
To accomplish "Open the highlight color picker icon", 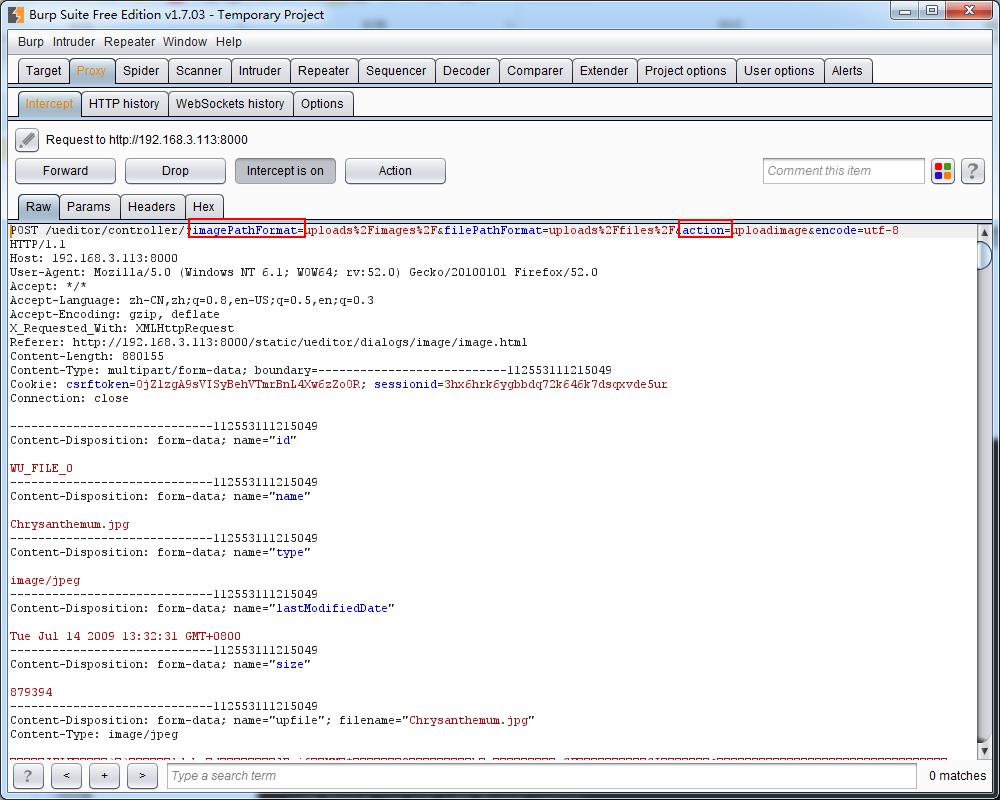I will 943,171.
